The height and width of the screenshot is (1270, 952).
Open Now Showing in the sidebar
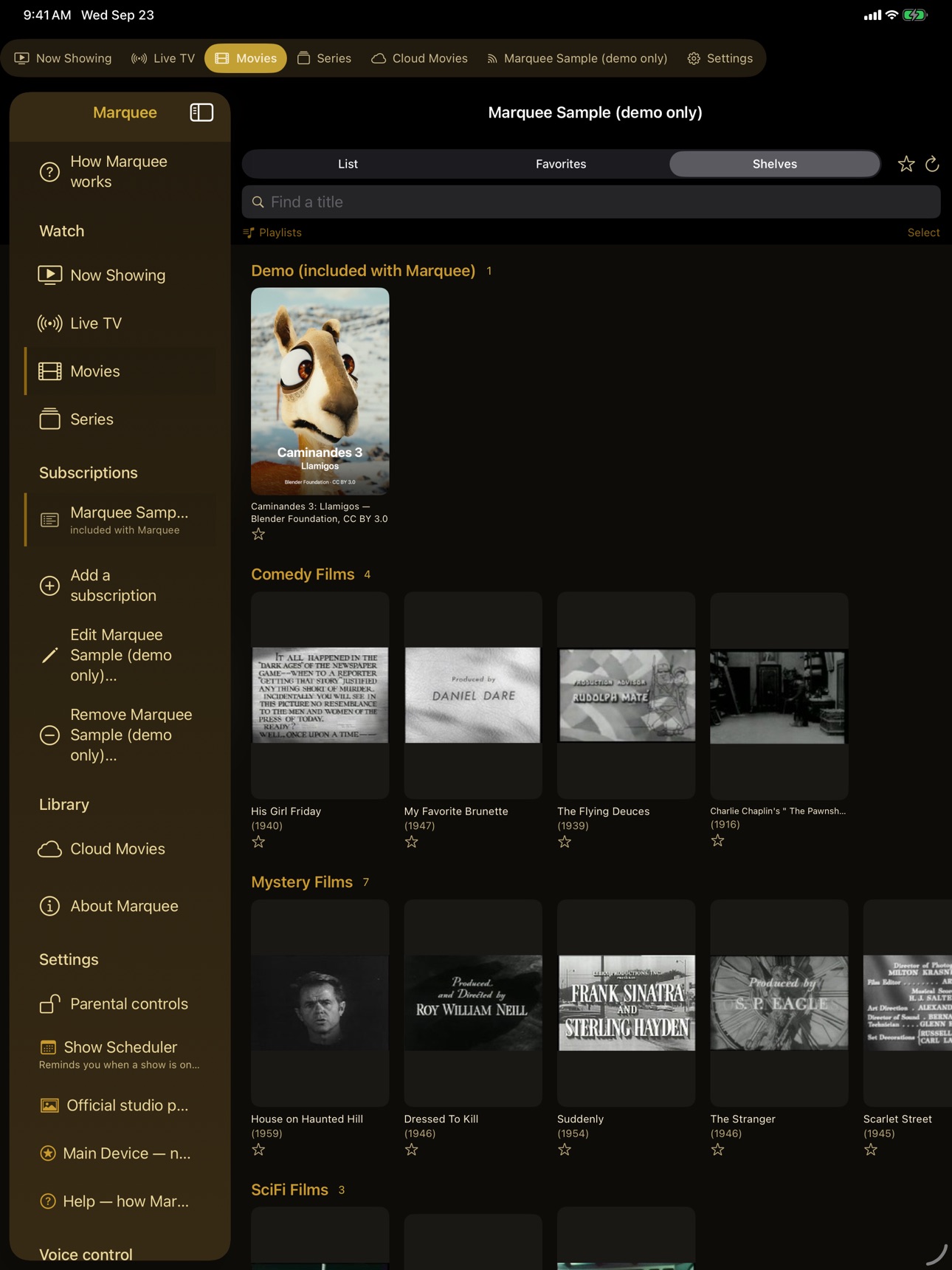tap(118, 275)
